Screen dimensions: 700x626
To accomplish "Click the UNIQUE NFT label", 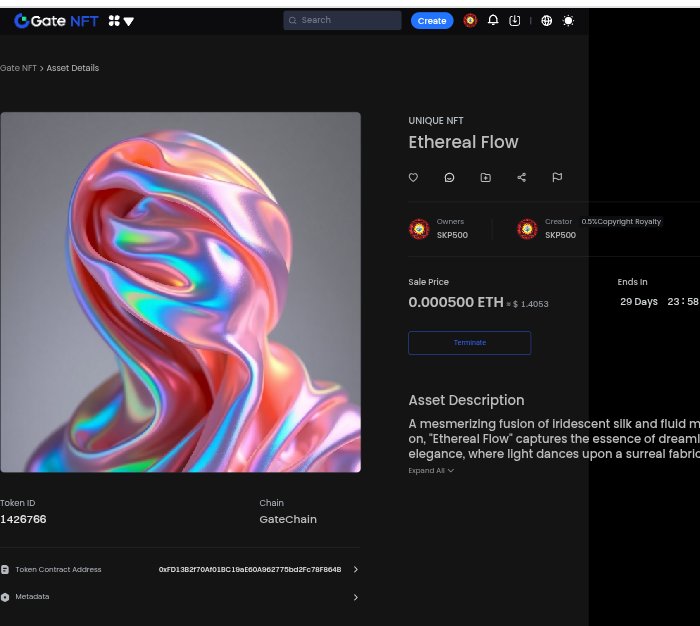I will pos(436,121).
